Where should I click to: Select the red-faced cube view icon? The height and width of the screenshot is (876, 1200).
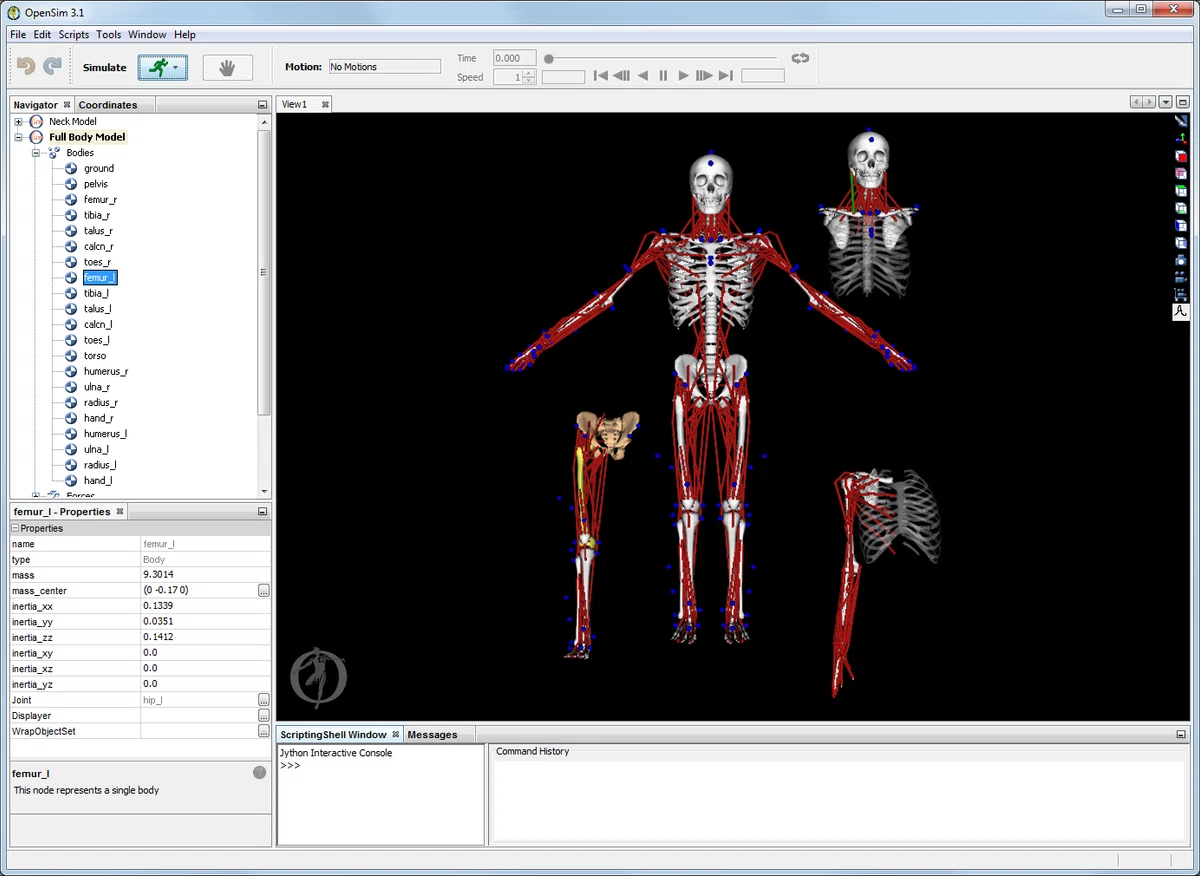coord(1181,156)
